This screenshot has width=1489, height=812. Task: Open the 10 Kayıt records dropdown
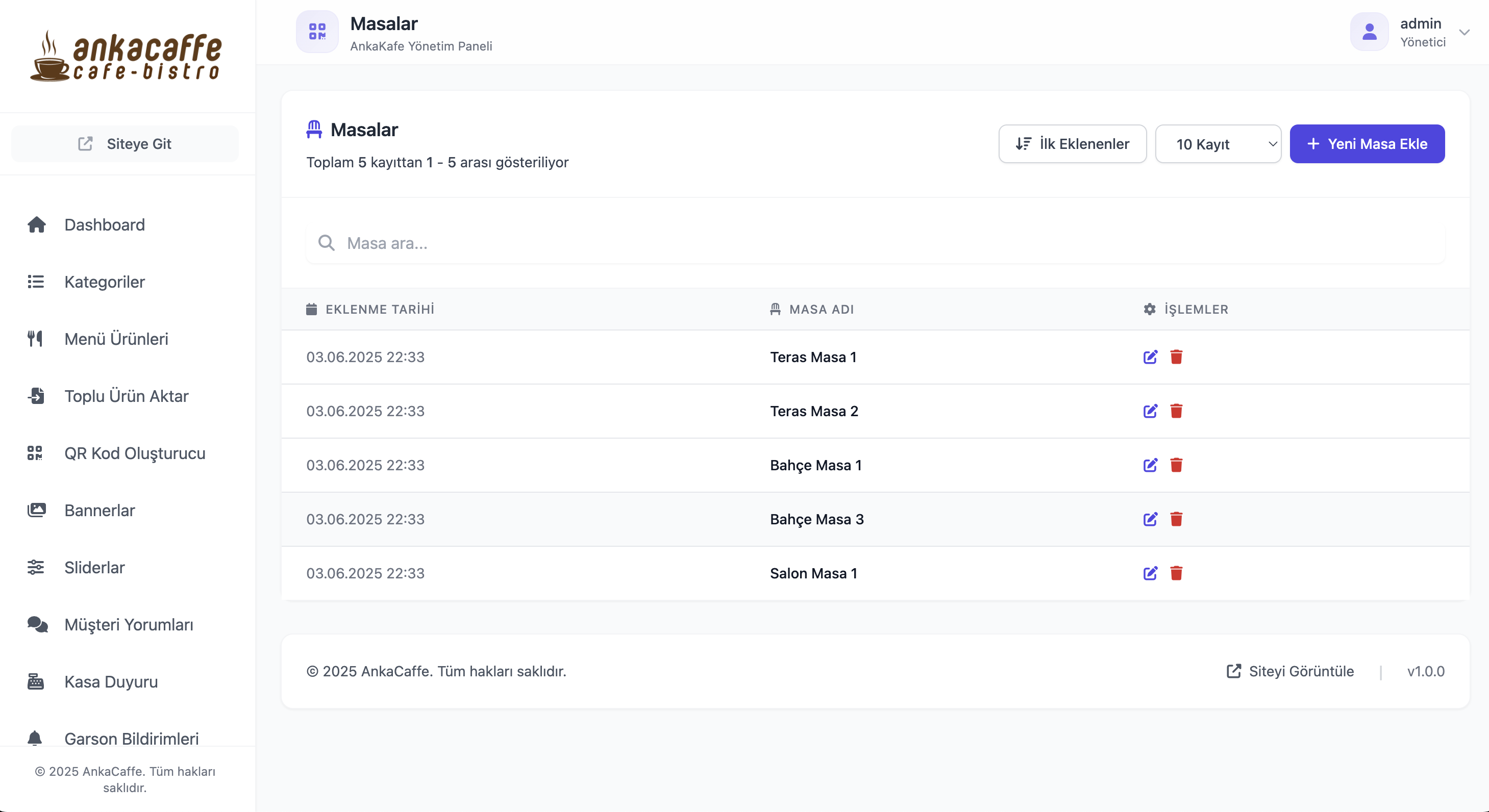pyautogui.click(x=1218, y=144)
